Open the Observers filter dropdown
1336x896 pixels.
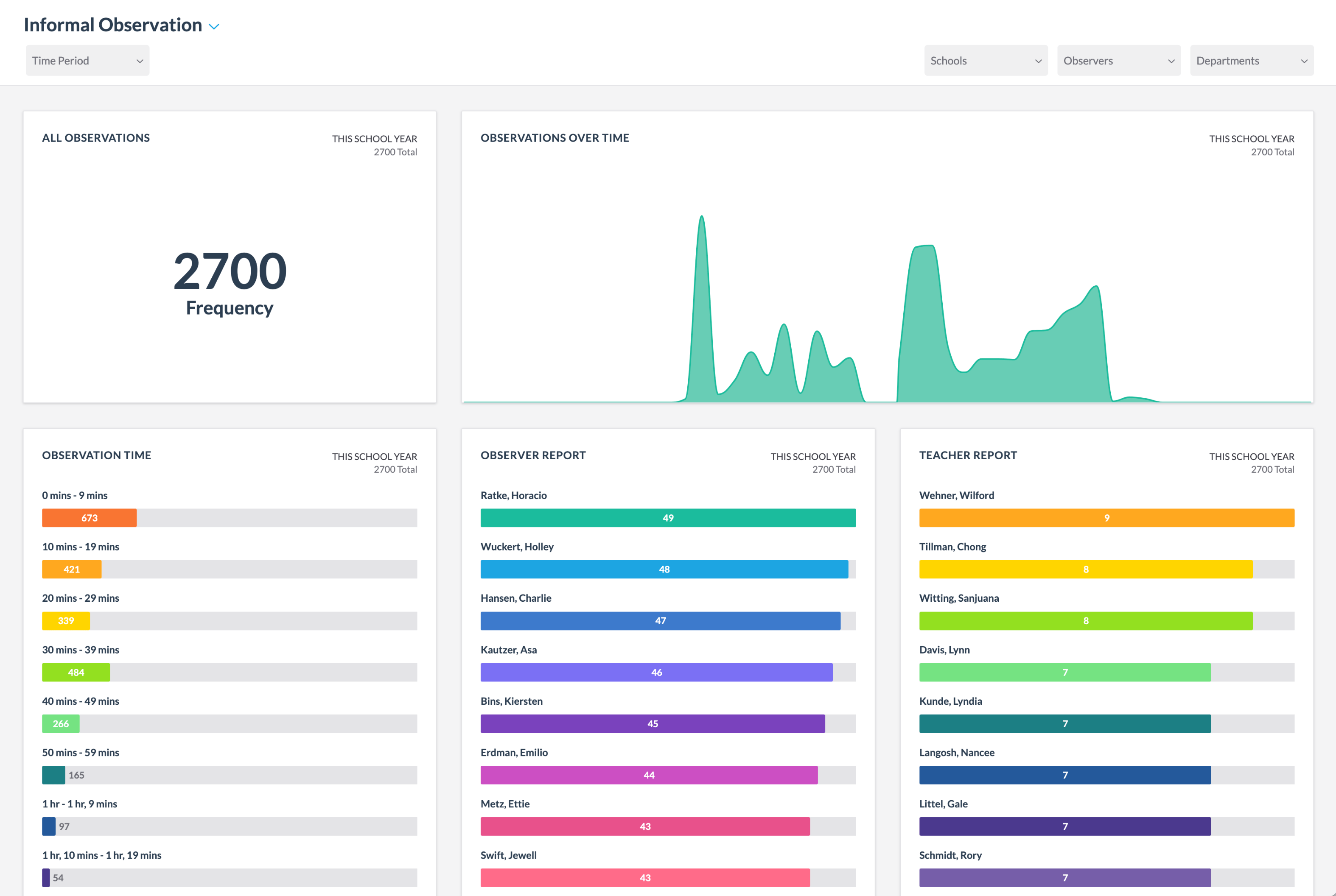click(1118, 60)
